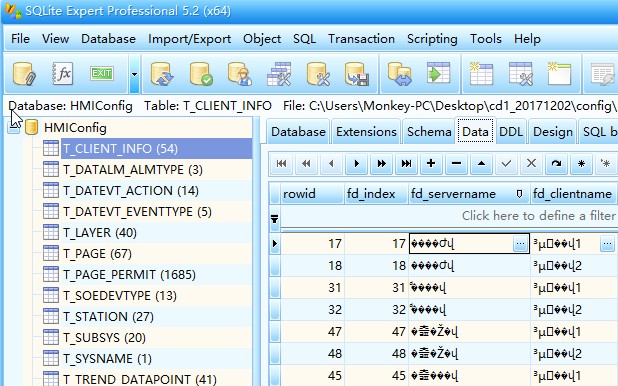This screenshot has width=618, height=386.
Task: Open the Database menu
Action: pyautogui.click(x=108, y=39)
